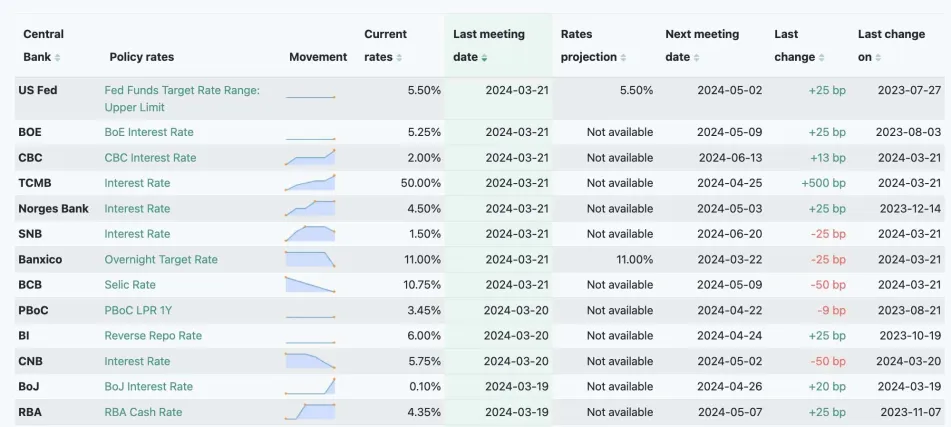
Task: Open the Reverse Repo Rate link
Action: [x=153, y=336]
